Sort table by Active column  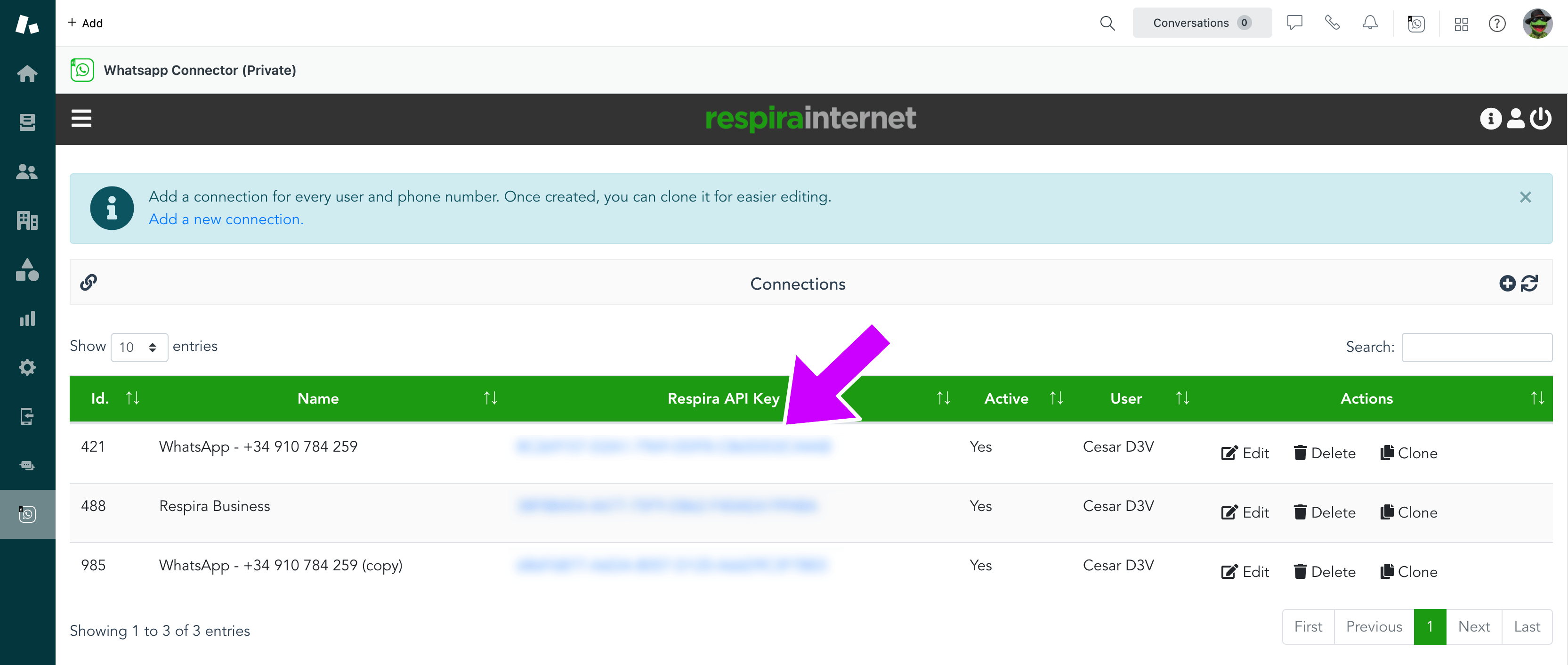(1056, 398)
